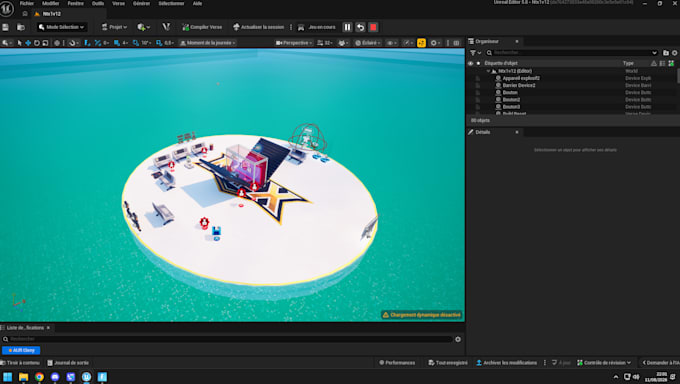
Task: Click the session options three-dot menu
Action: click(291, 27)
